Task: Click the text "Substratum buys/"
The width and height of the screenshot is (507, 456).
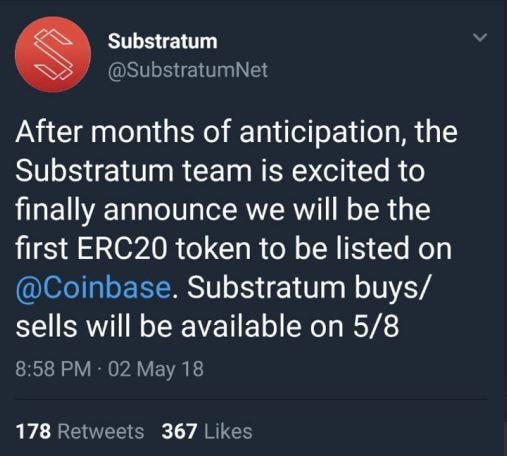Action: pos(309,288)
